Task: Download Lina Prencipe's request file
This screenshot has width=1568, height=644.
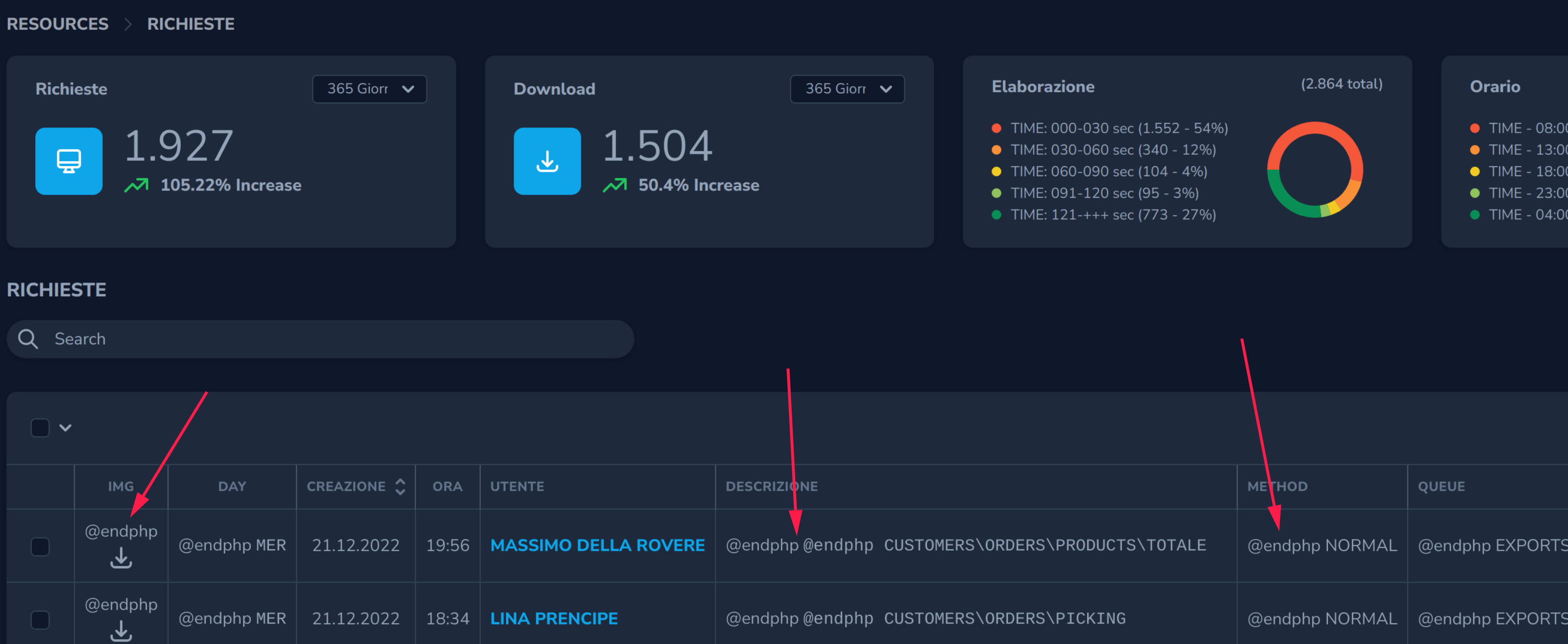Action: [121, 631]
